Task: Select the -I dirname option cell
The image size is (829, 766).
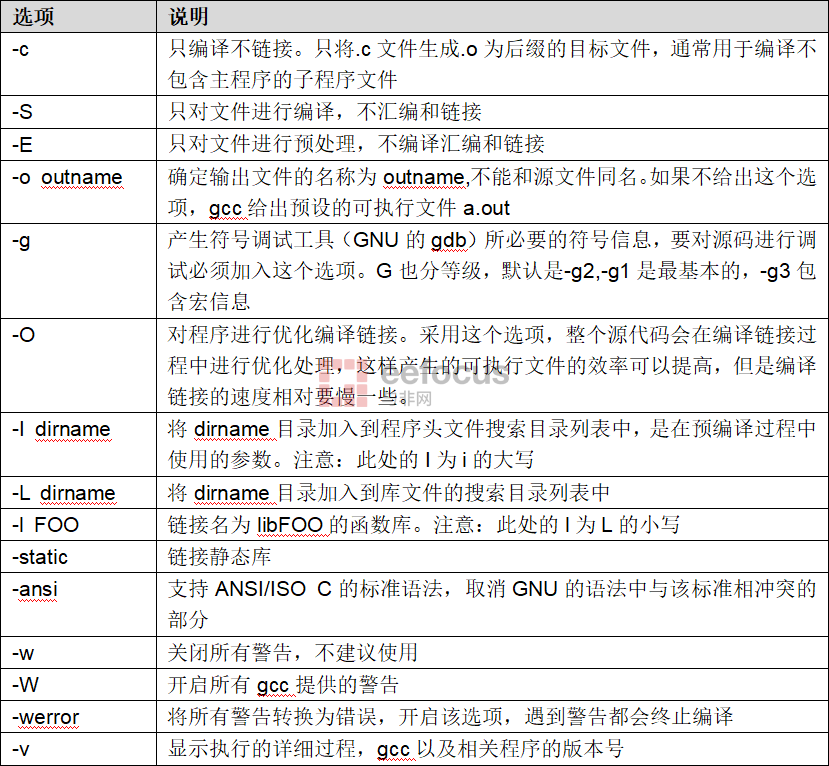Action: coord(78,444)
